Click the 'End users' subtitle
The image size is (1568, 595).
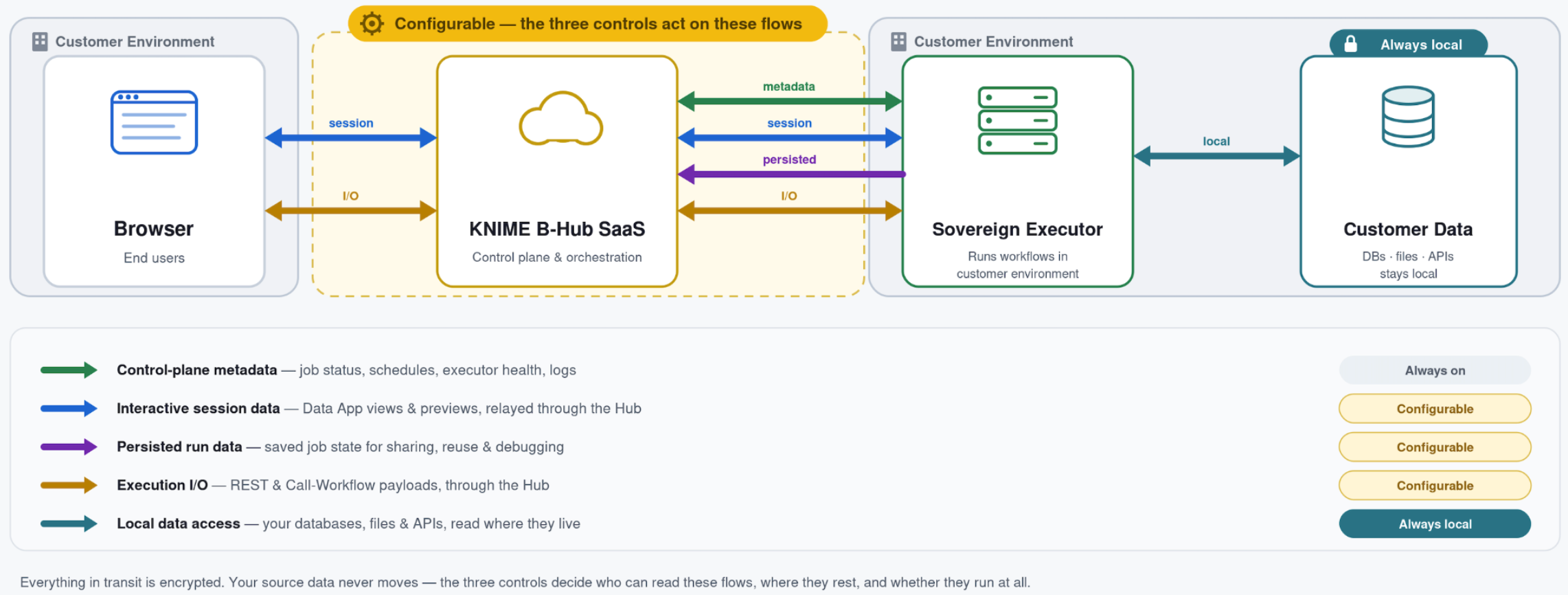[154, 258]
